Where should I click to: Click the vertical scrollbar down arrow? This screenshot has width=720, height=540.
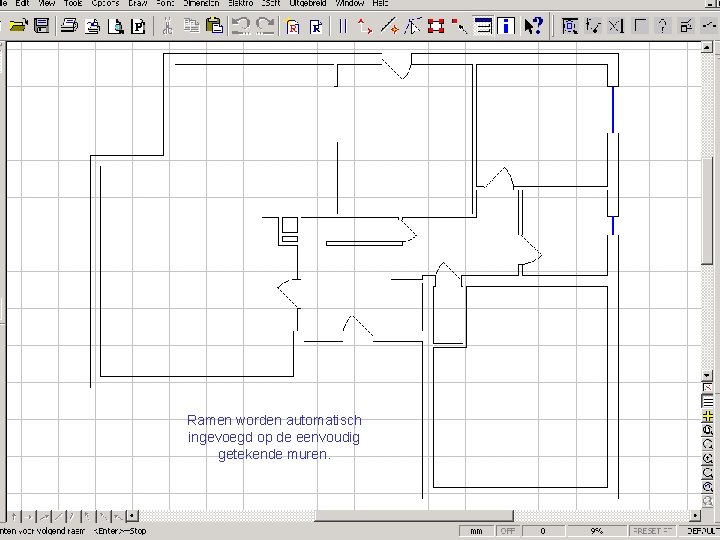point(708,375)
